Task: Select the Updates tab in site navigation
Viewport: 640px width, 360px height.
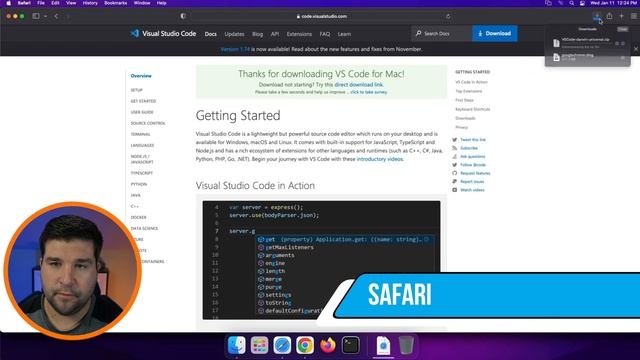Action: 234,34
